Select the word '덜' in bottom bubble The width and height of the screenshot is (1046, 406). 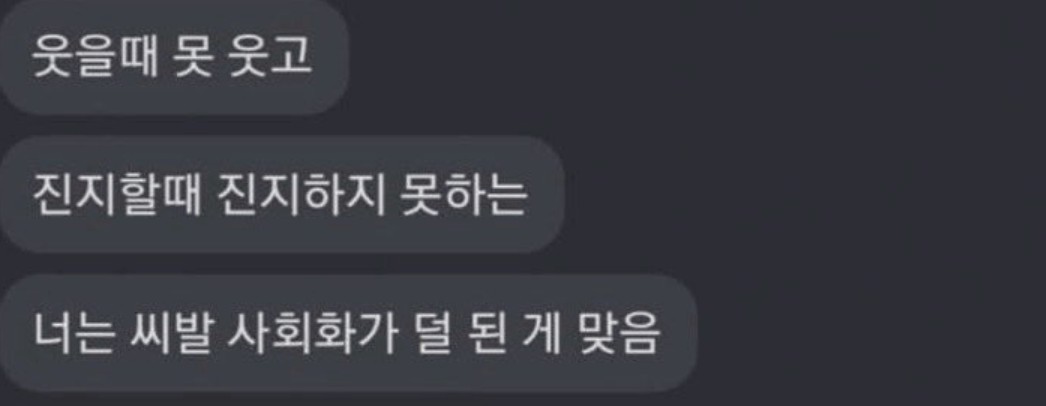click(431, 333)
